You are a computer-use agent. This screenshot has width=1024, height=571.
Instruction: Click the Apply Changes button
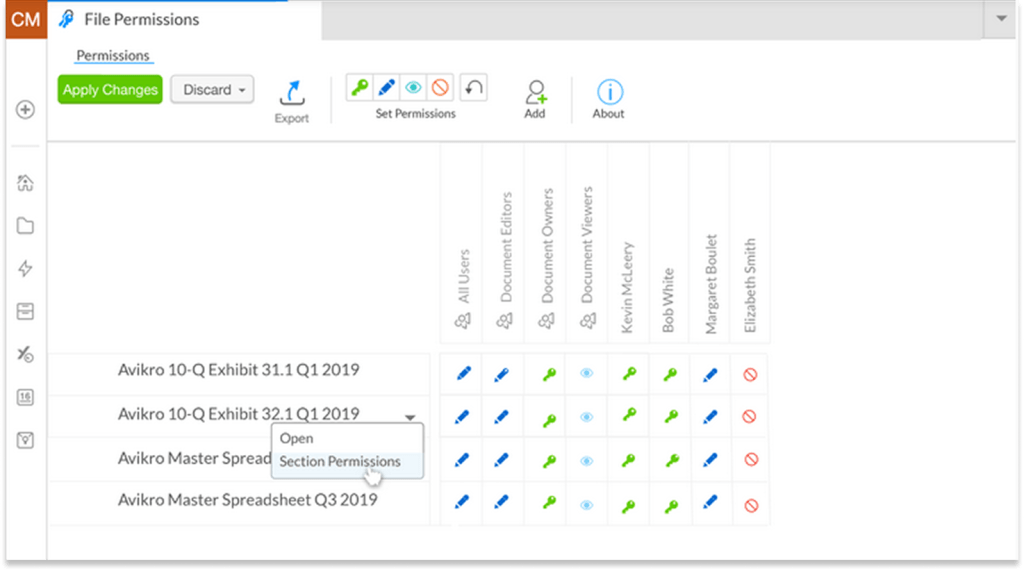(x=110, y=90)
